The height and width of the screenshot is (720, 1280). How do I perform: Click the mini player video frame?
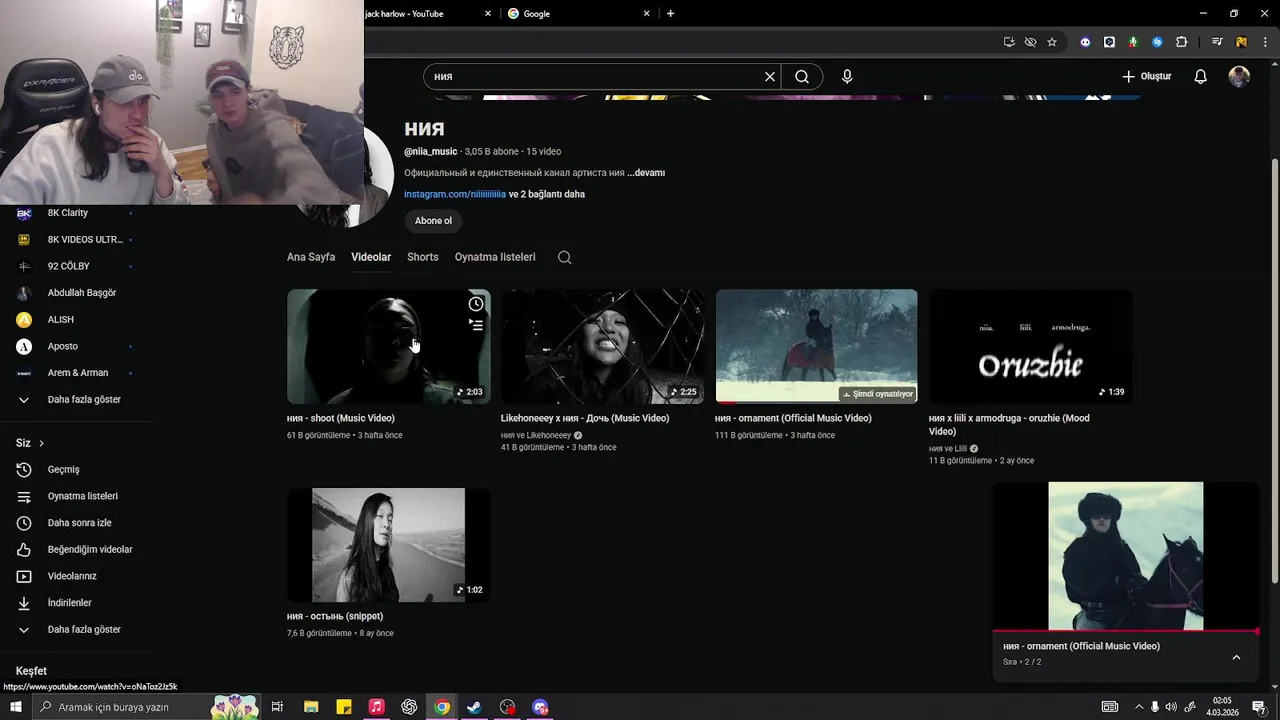tap(1125, 556)
